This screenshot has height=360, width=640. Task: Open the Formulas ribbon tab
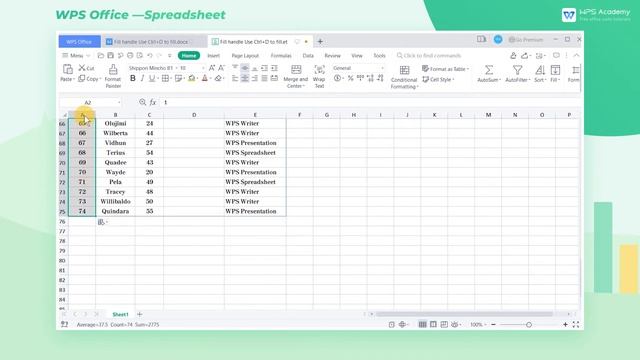pyautogui.click(x=281, y=56)
